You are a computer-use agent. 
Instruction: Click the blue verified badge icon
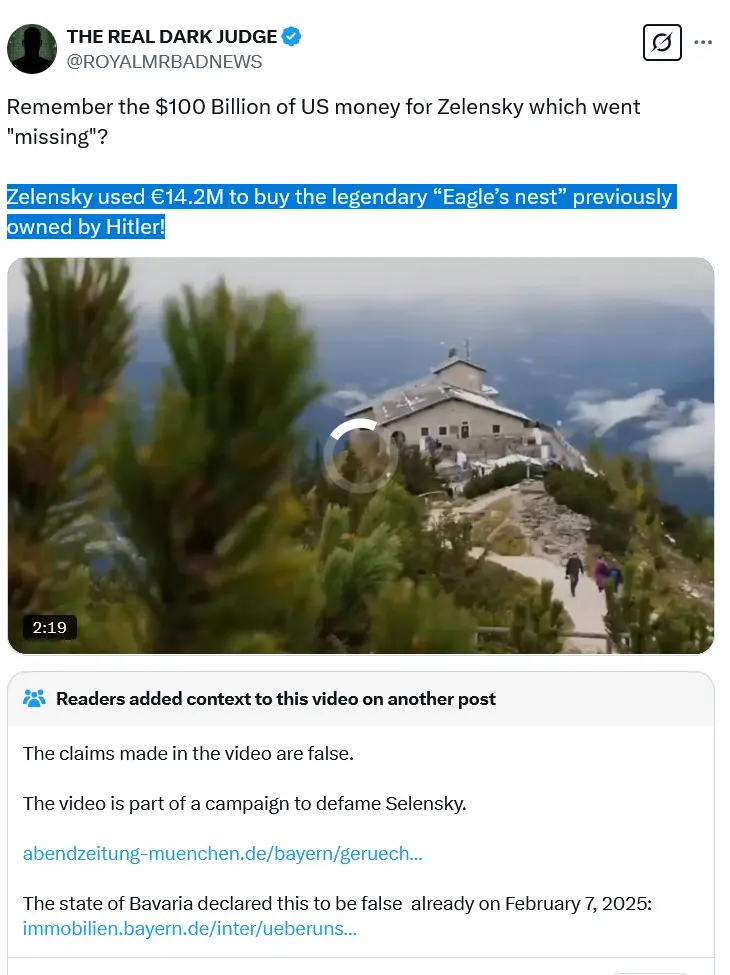[x=292, y=37]
